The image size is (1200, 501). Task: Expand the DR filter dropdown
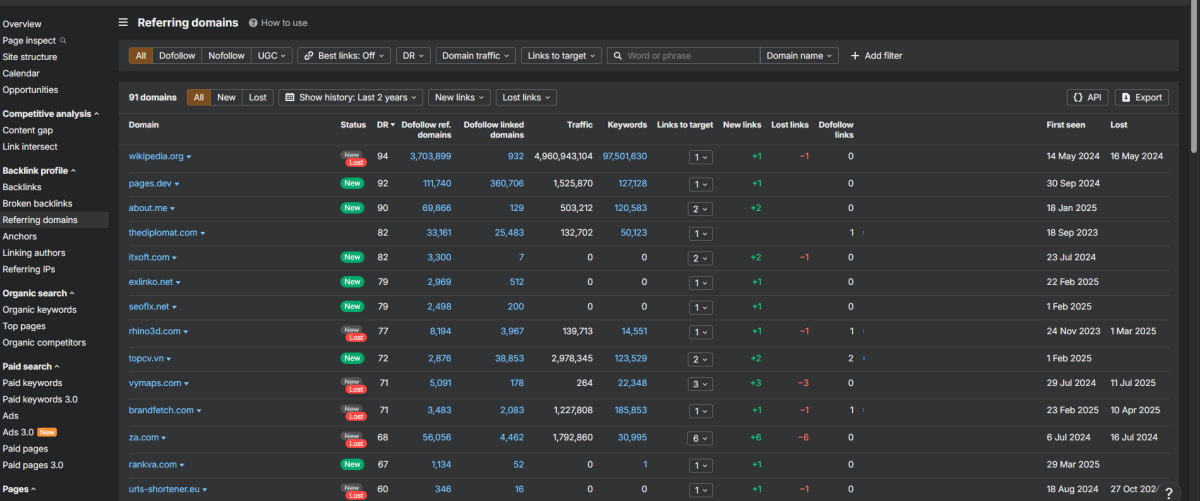(412, 56)
